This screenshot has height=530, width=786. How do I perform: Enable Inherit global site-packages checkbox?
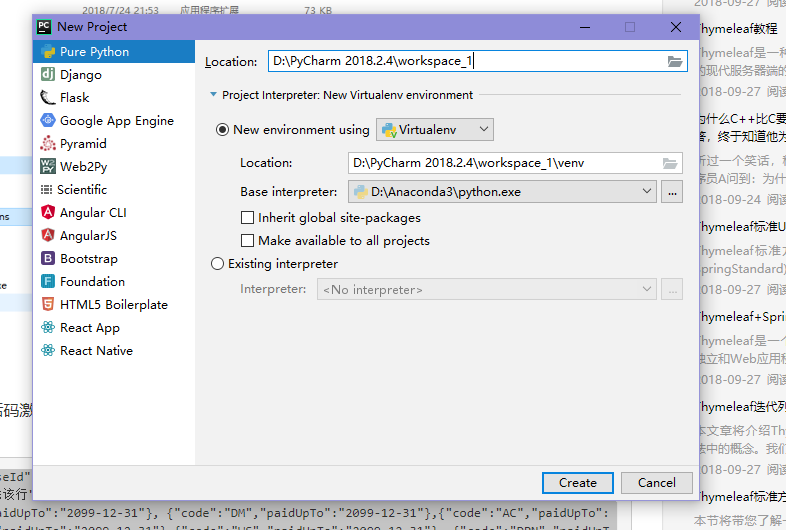[247, 218]
